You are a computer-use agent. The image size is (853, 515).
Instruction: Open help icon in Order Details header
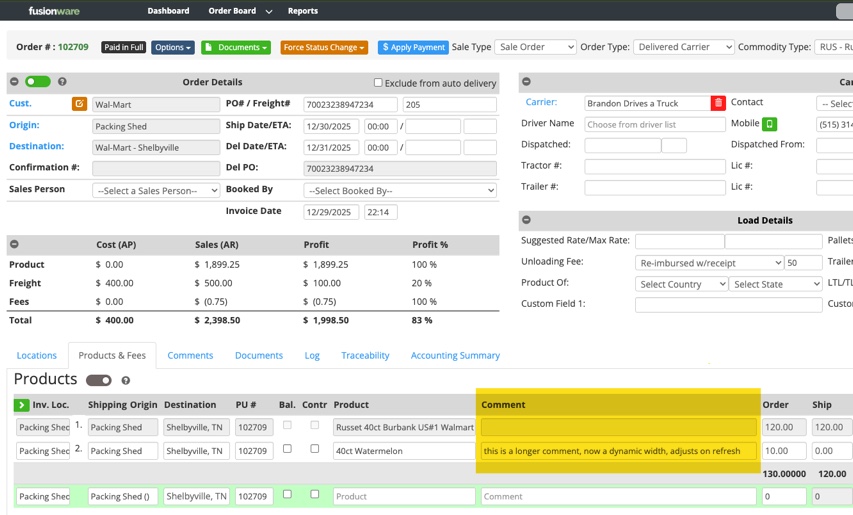pos(62,82)
